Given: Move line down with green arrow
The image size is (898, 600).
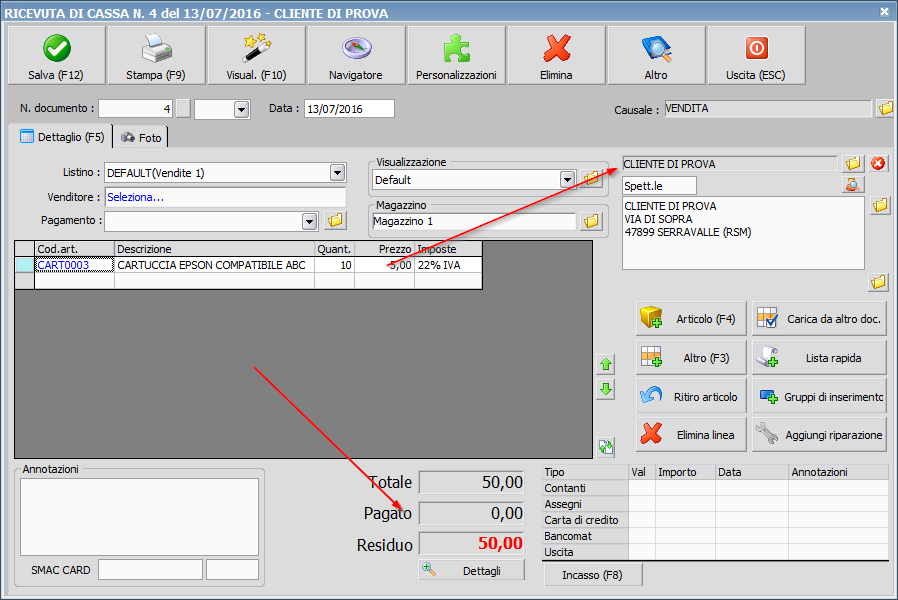Looking at the screenshot, I should click(606, 389).
